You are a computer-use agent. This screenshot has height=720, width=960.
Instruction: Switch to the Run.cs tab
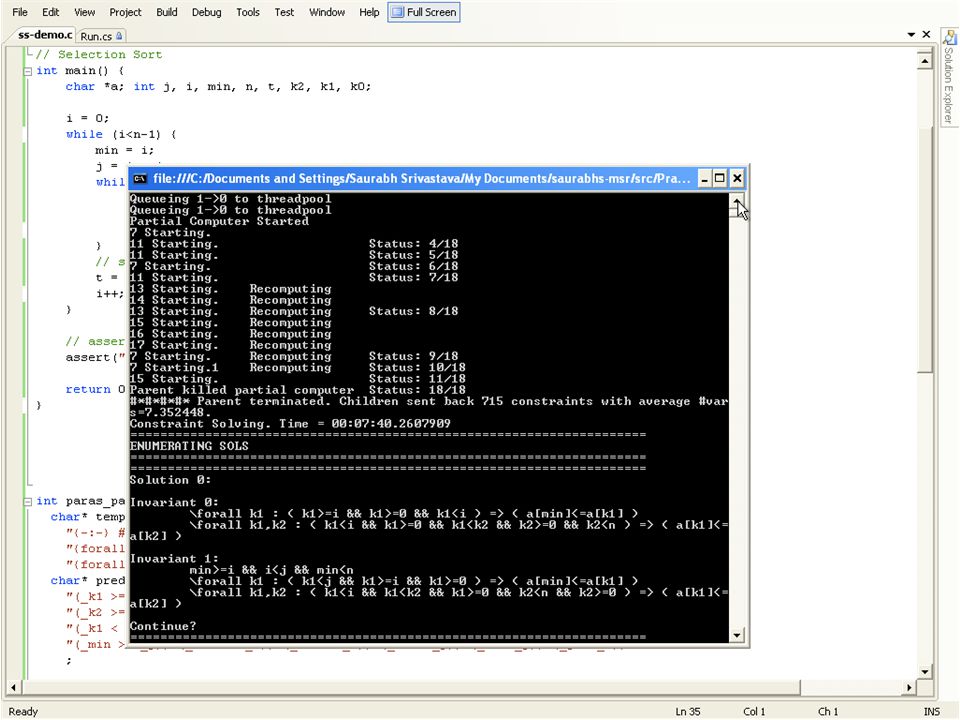(x=102, y=36)
